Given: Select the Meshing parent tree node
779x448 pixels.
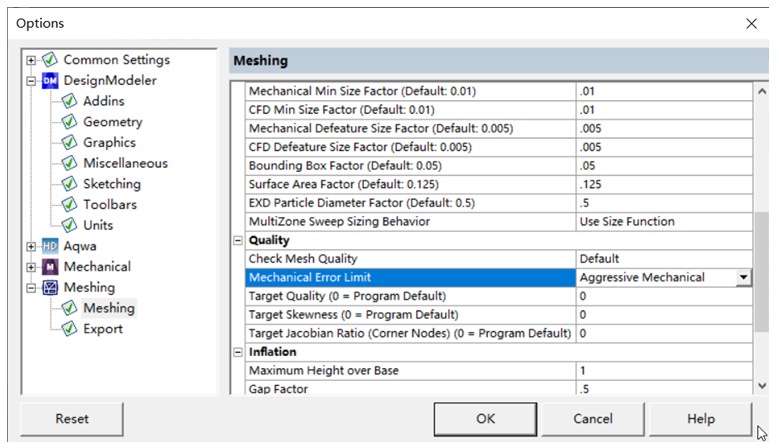Looking at the screenshot, I should [89, 288].
